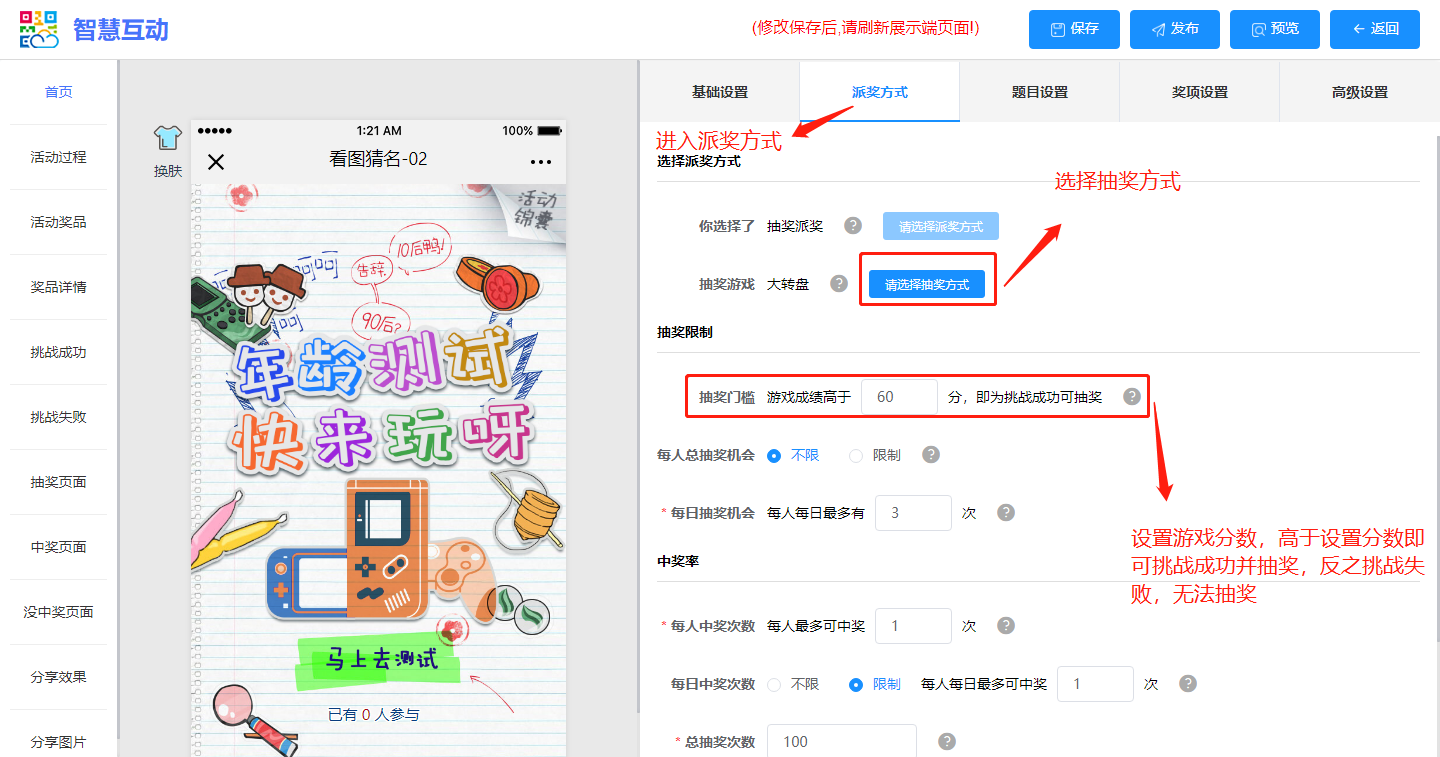1440x757 pixels.
Task: Click the 换肤 t-shirt skin icon
Action: pos(167,140)
